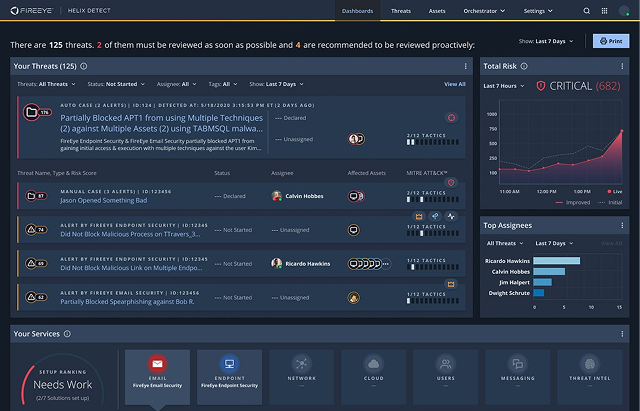Open the Settings menu
Image resolution: width=640 pixels, height=411 pixels.
(x=538, y=11)
